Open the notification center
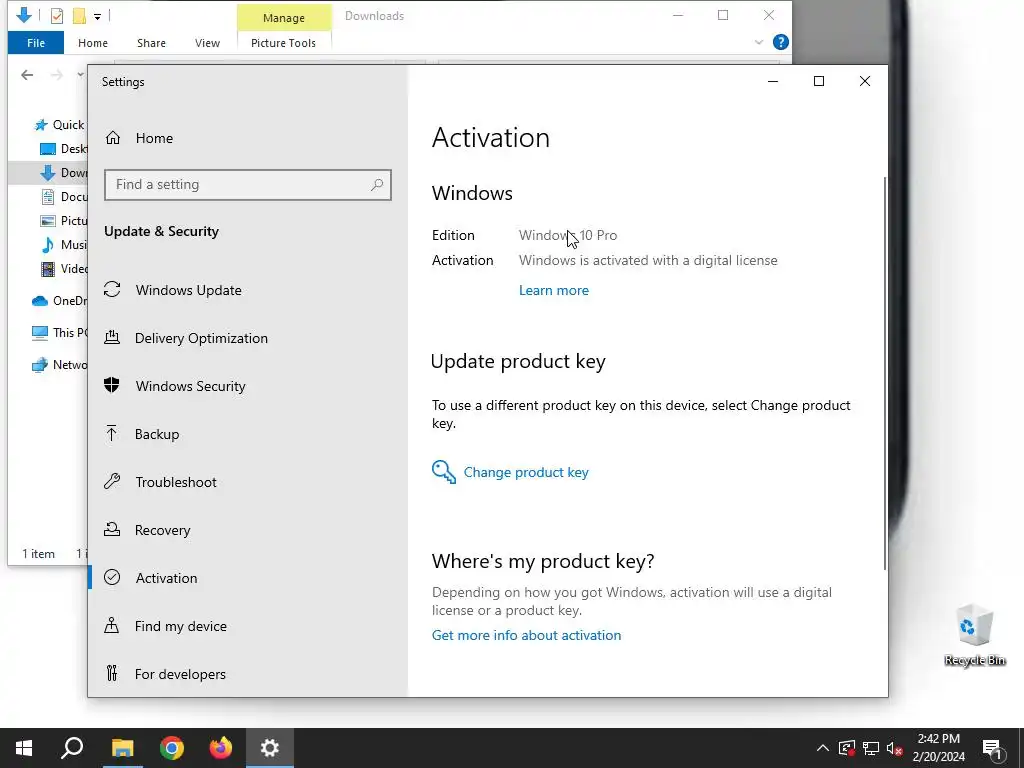 (993, 748)
